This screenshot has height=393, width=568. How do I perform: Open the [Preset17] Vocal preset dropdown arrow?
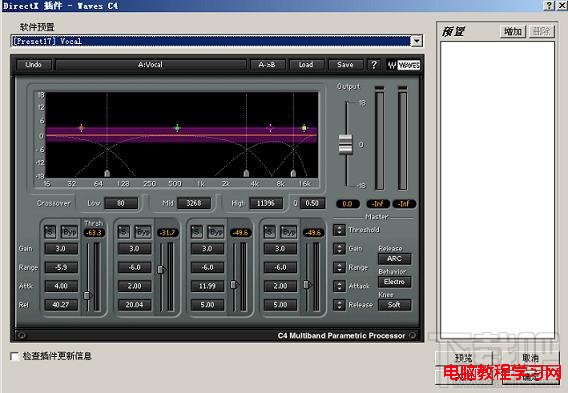(417, 41)
